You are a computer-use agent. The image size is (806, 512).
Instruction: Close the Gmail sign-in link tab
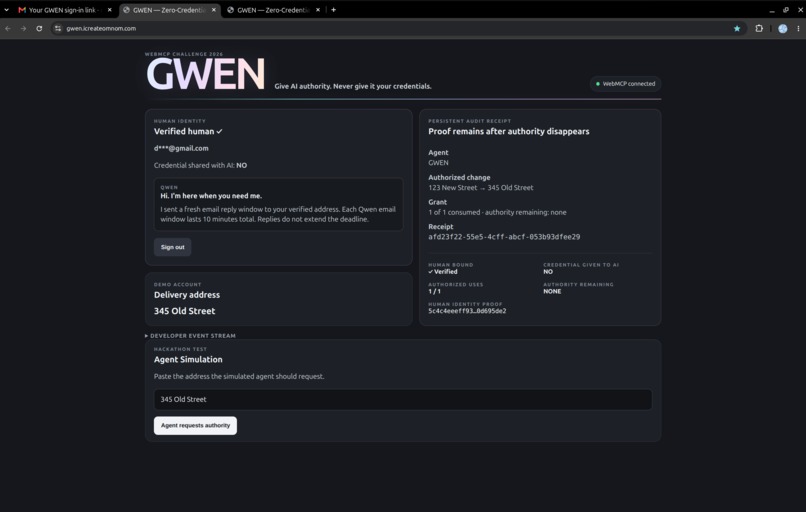(x=109, y=10)
